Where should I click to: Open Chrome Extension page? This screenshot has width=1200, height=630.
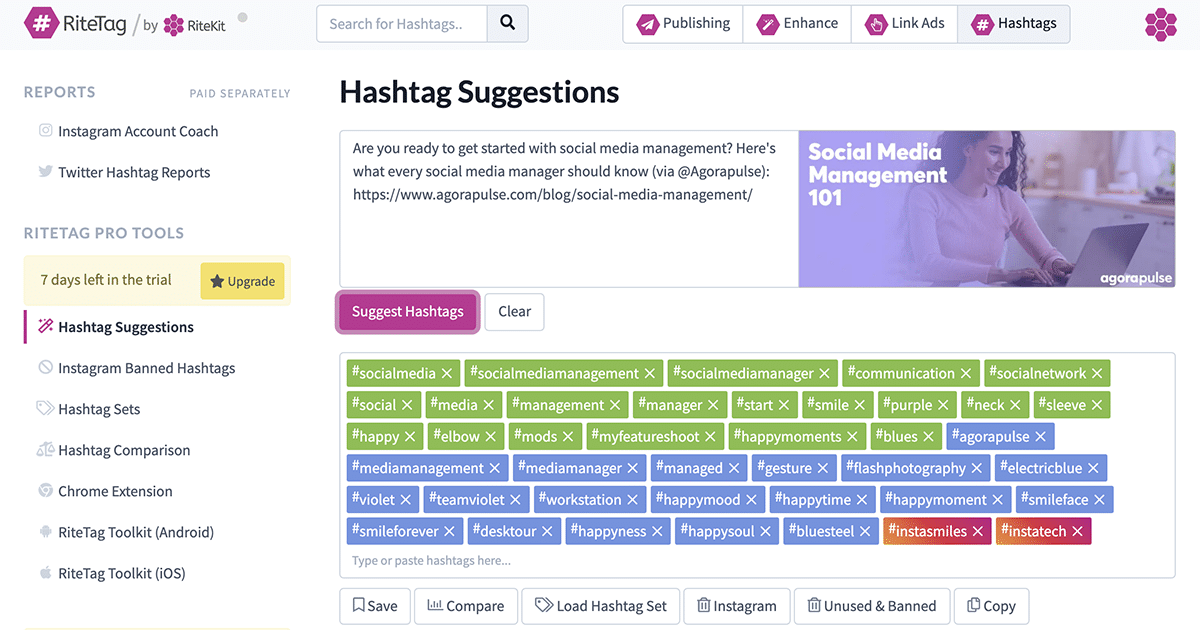(115, 491)
